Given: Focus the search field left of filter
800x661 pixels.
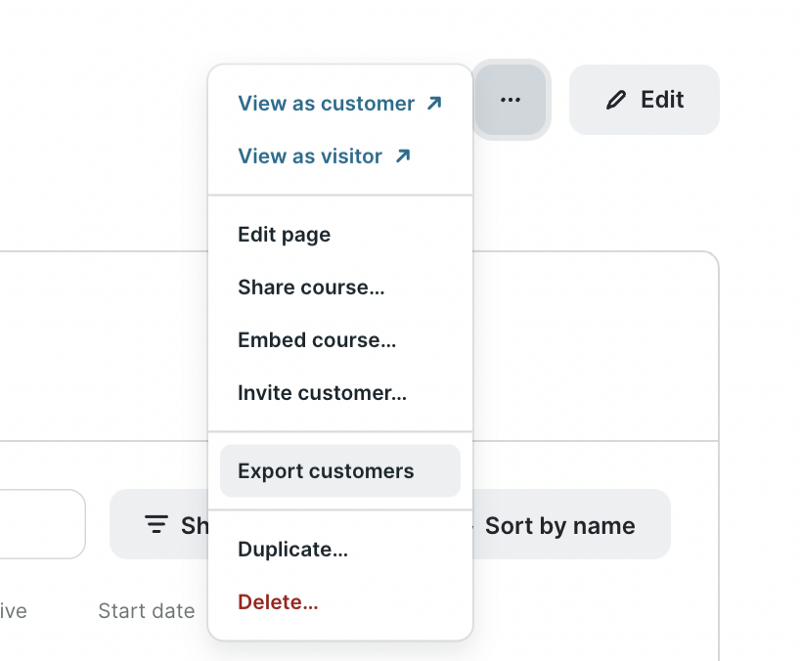Looking at the screenshot, I should (40, 524).
